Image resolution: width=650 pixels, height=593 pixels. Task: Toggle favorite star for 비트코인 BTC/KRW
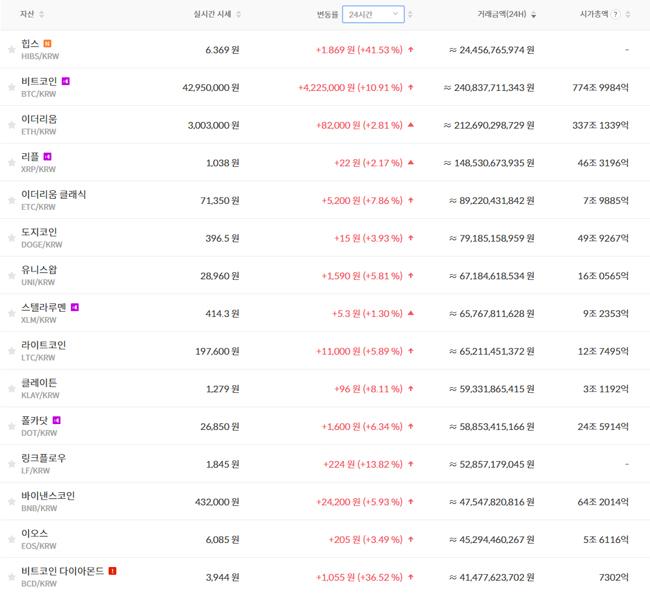click(x=12, y=87)
